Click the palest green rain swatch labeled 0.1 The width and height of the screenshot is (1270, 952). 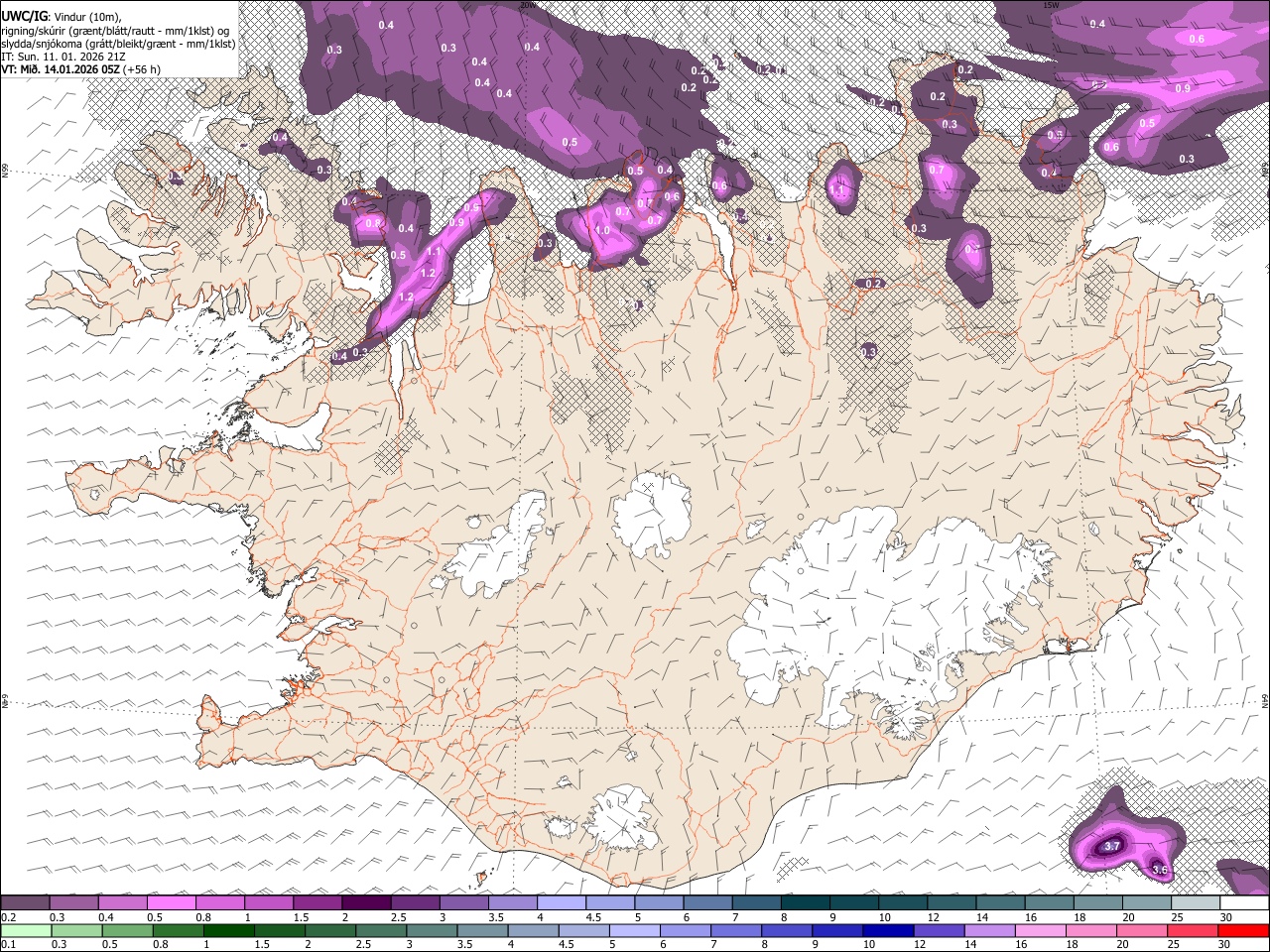point(27,930)
